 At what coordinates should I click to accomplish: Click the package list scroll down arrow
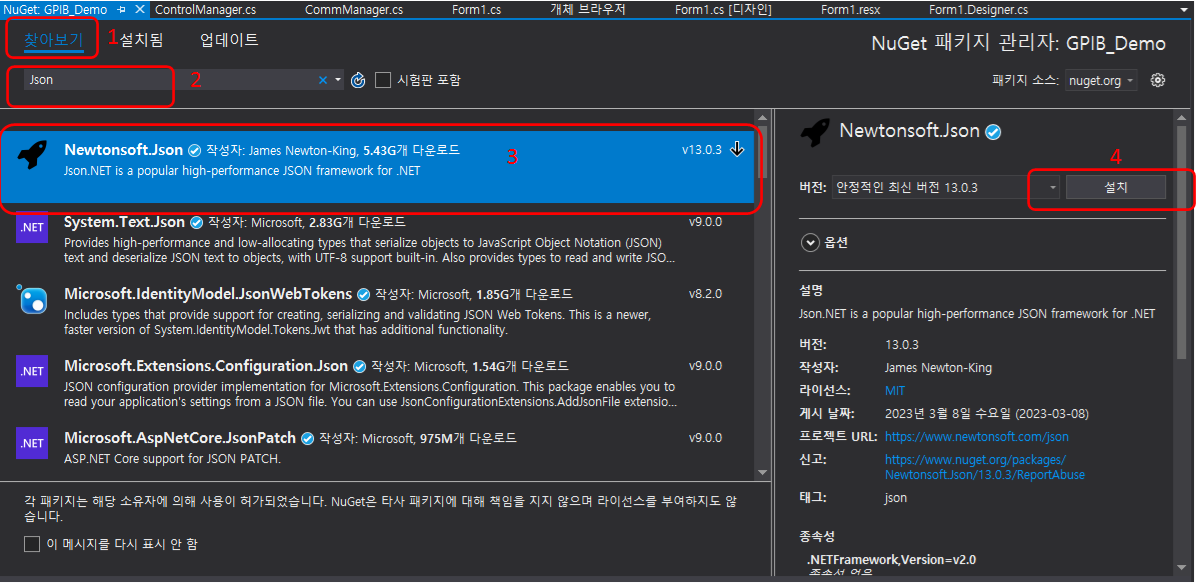point(762,473)
